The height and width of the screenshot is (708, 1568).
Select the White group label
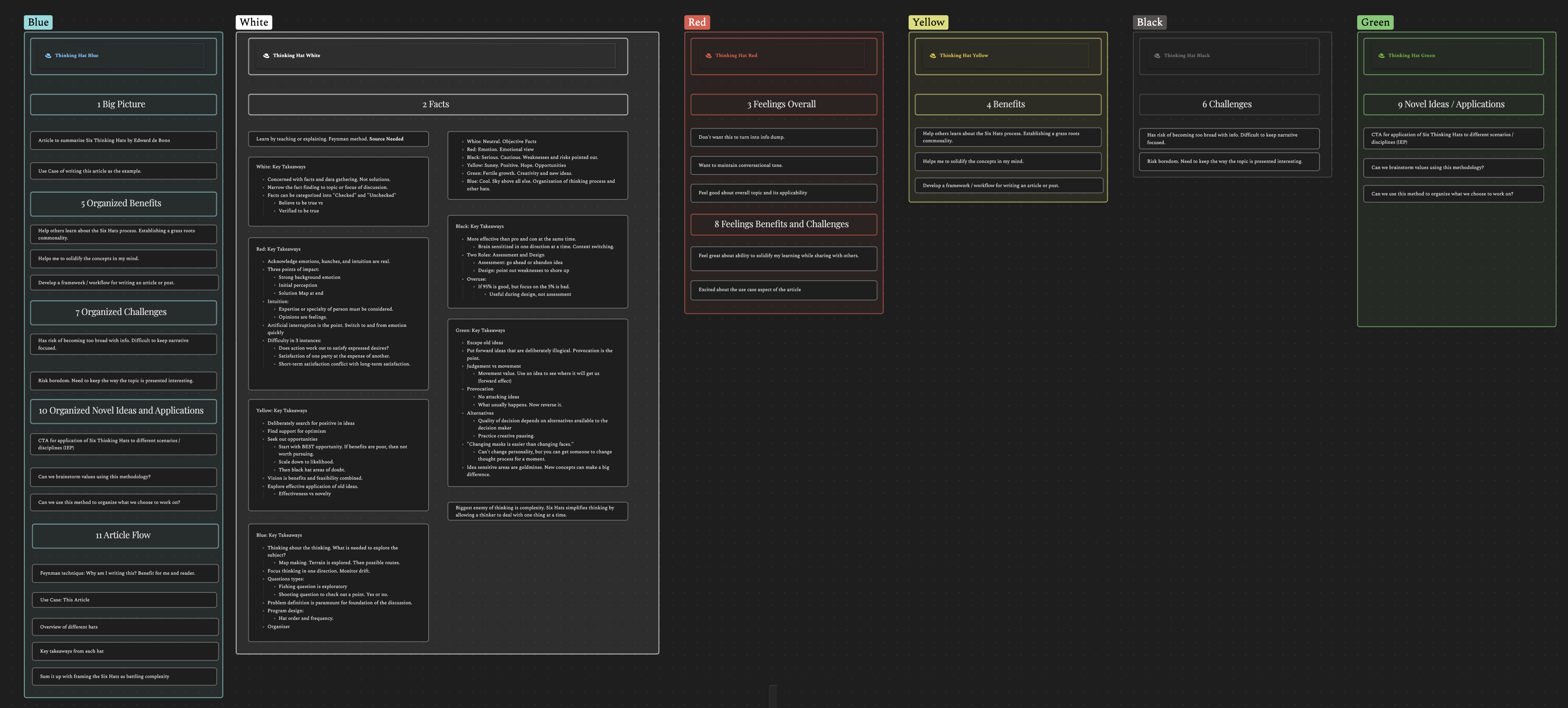click(254, 22)
